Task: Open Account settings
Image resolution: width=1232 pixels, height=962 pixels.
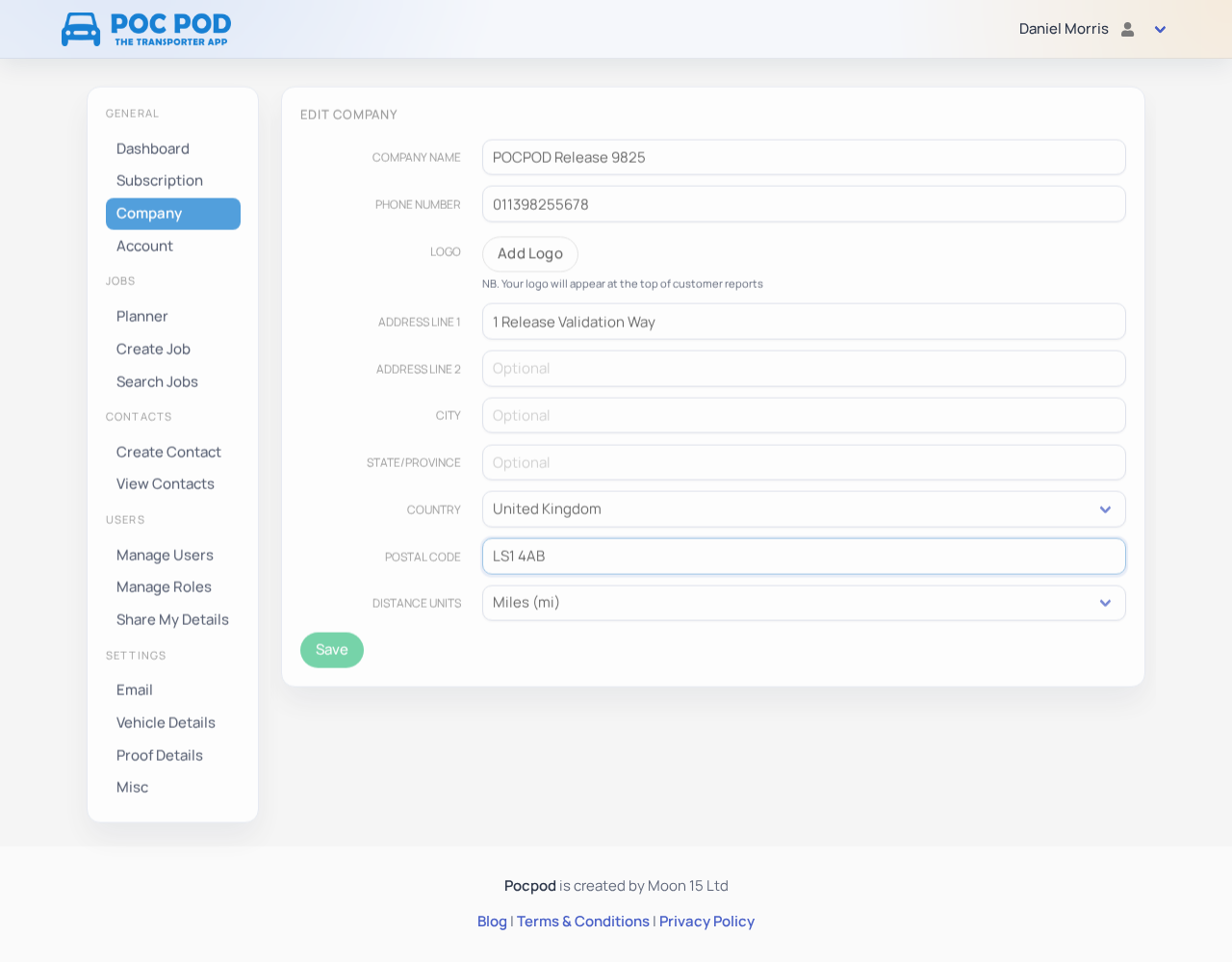Action: [x=173, y=247]
